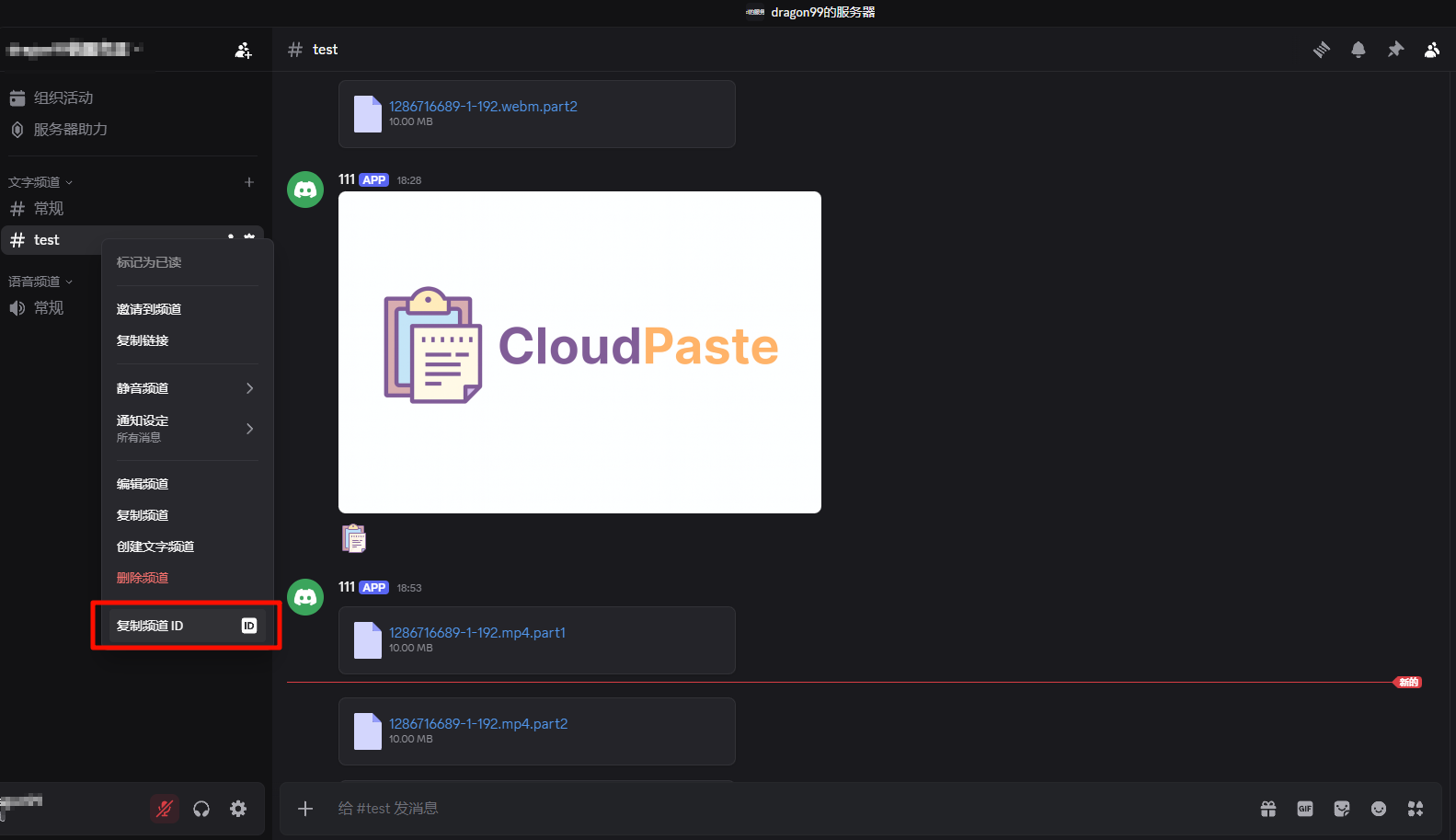Click file icon of mp4.part2 attachment
The image size is (1456, 840).
tap(368, 731)
